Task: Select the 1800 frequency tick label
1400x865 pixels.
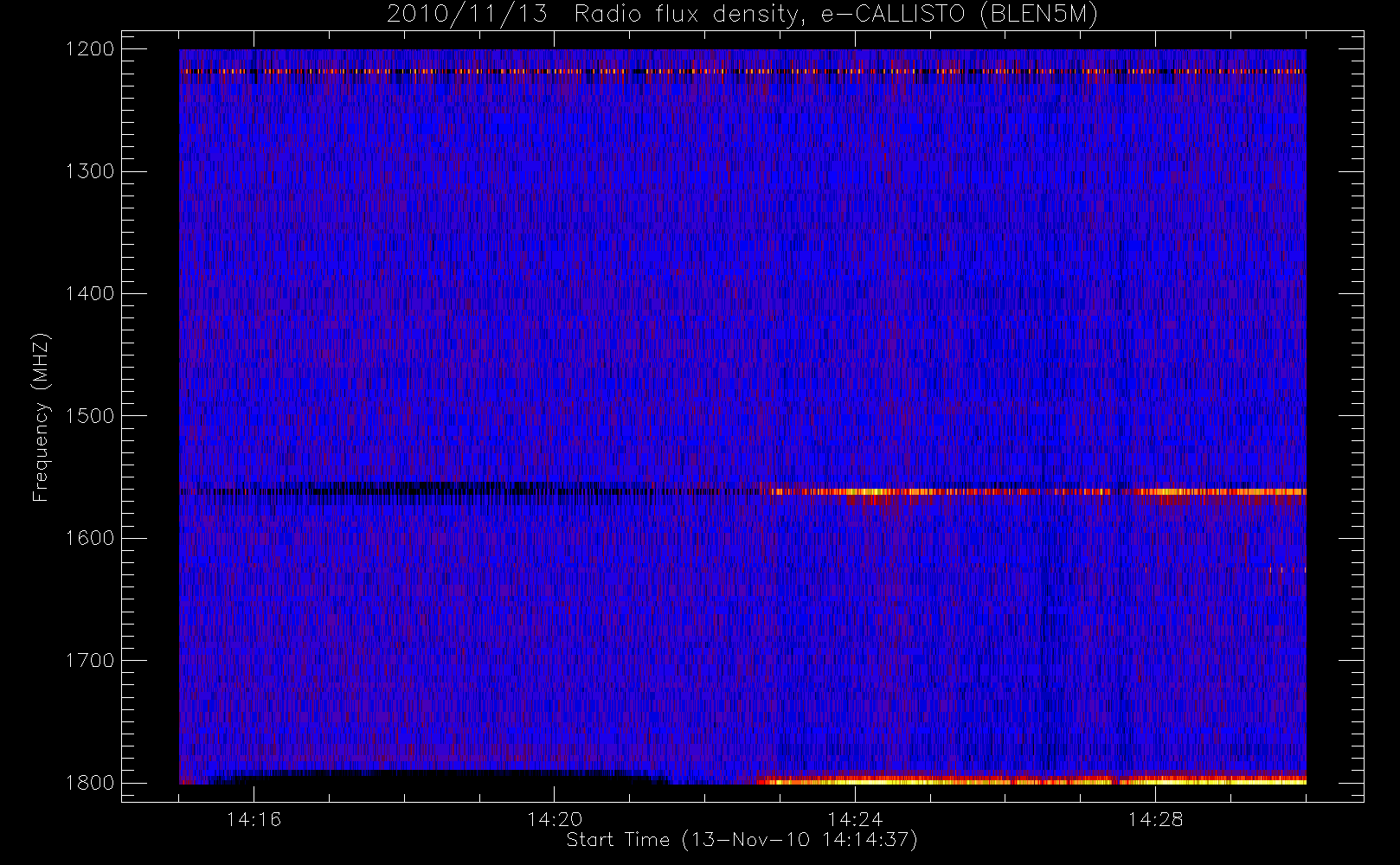Action: 90,783
